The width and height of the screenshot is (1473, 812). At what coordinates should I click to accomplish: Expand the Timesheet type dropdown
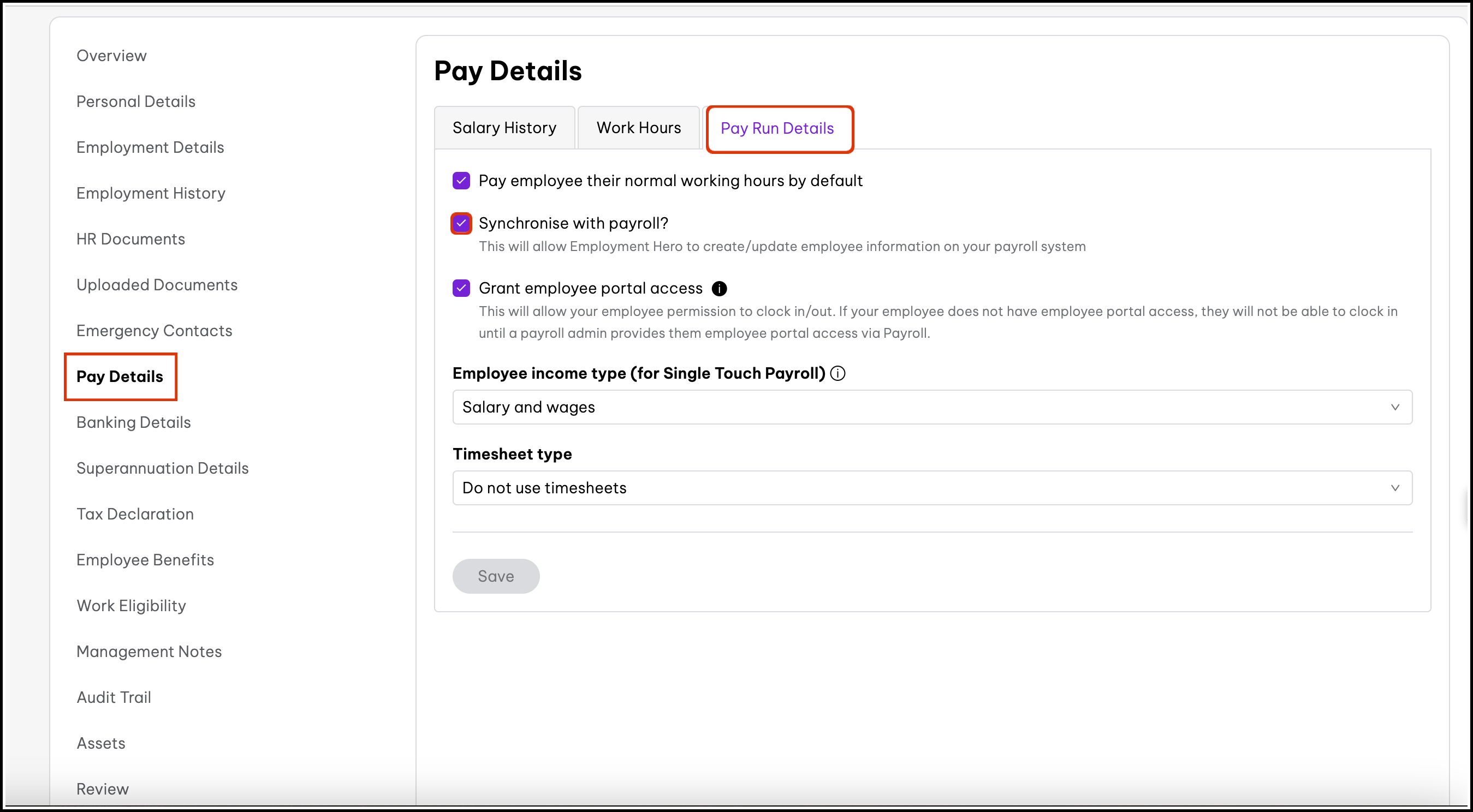[x=931, y=487]
